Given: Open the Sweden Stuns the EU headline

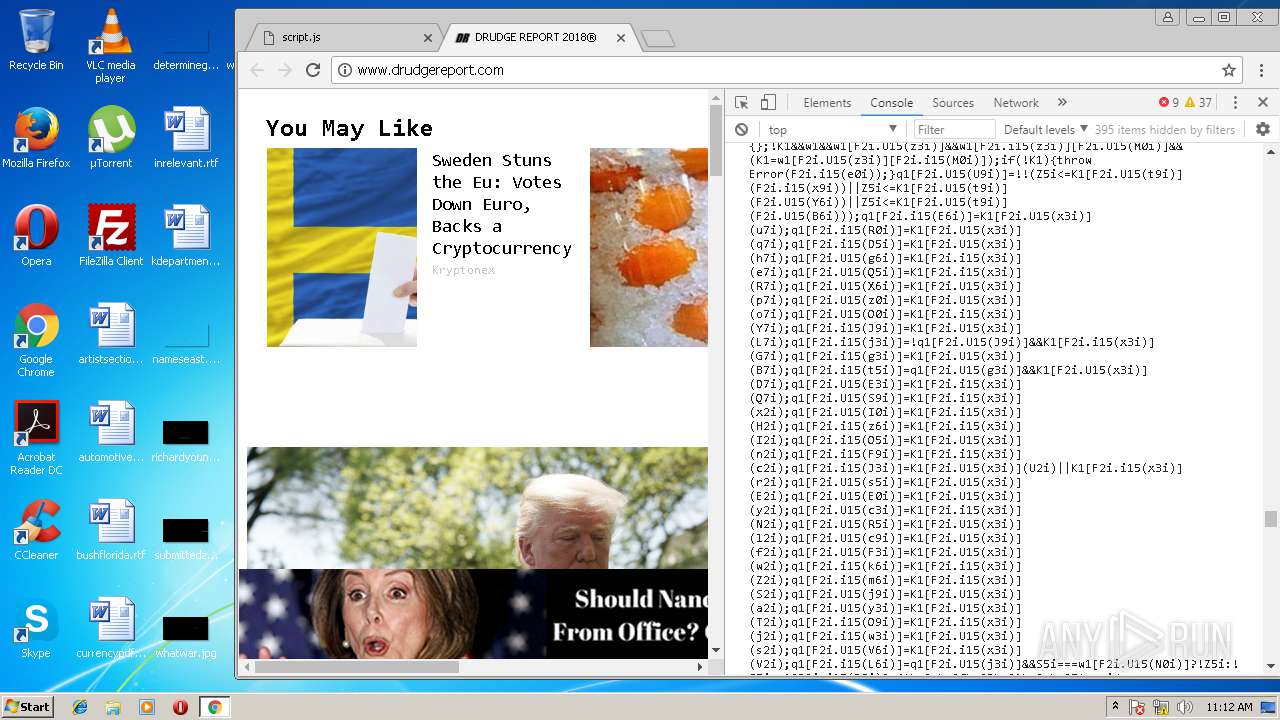Looking at the screenshot, I should [501, 204].
